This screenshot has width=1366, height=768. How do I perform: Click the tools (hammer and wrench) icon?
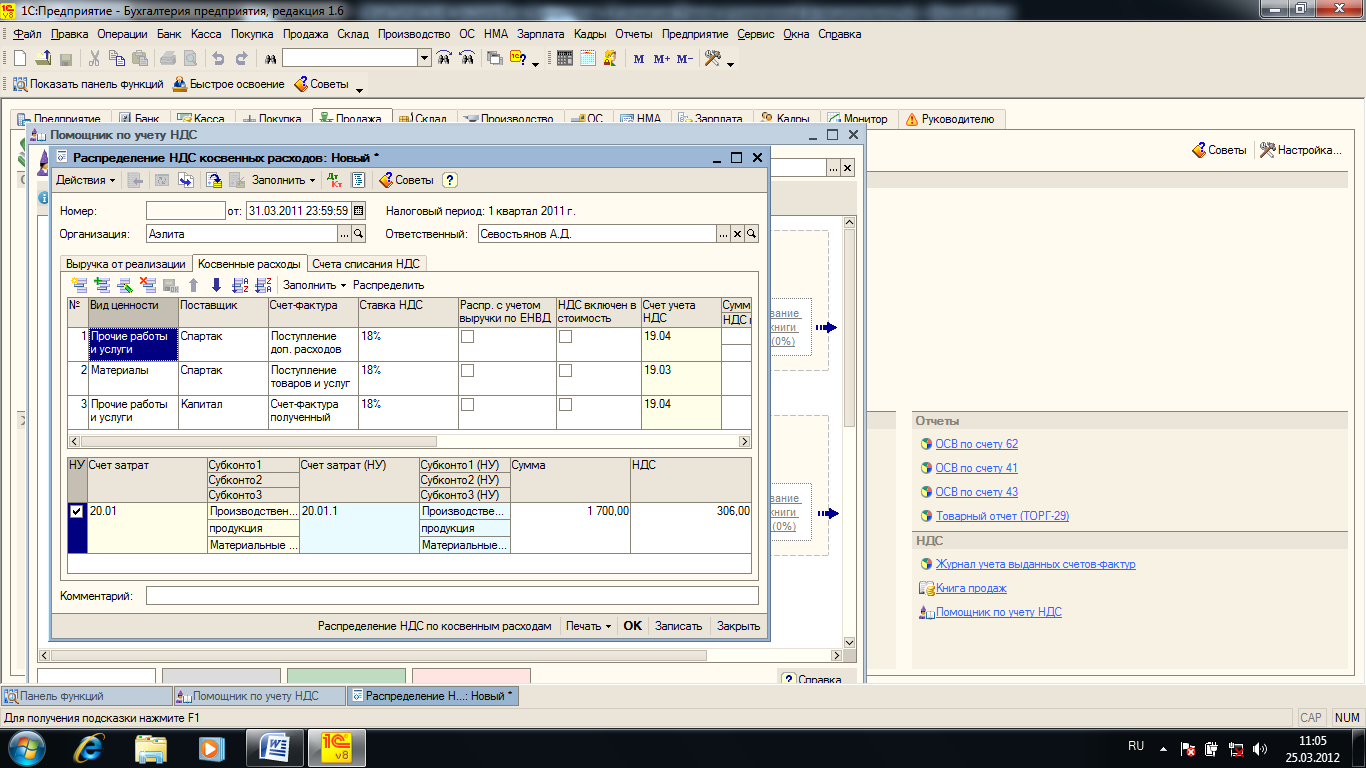[712, 59]
